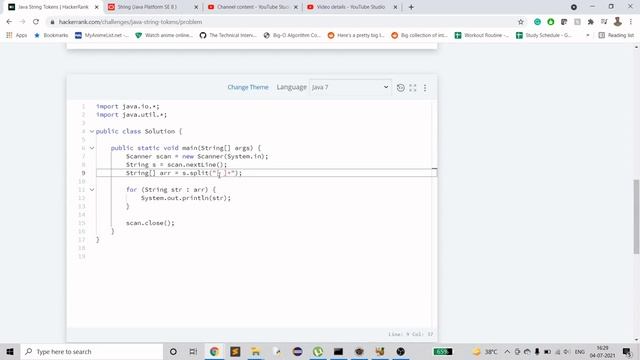Open the Chrome profile avatar
The width and height of the screenshot is (640, 360).
pos(618,22)
